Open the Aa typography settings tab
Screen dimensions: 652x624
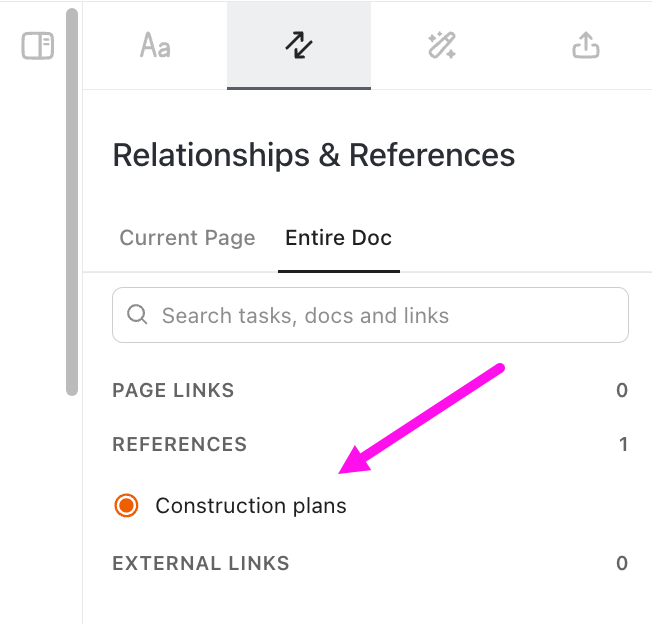(x=155, y=46)
